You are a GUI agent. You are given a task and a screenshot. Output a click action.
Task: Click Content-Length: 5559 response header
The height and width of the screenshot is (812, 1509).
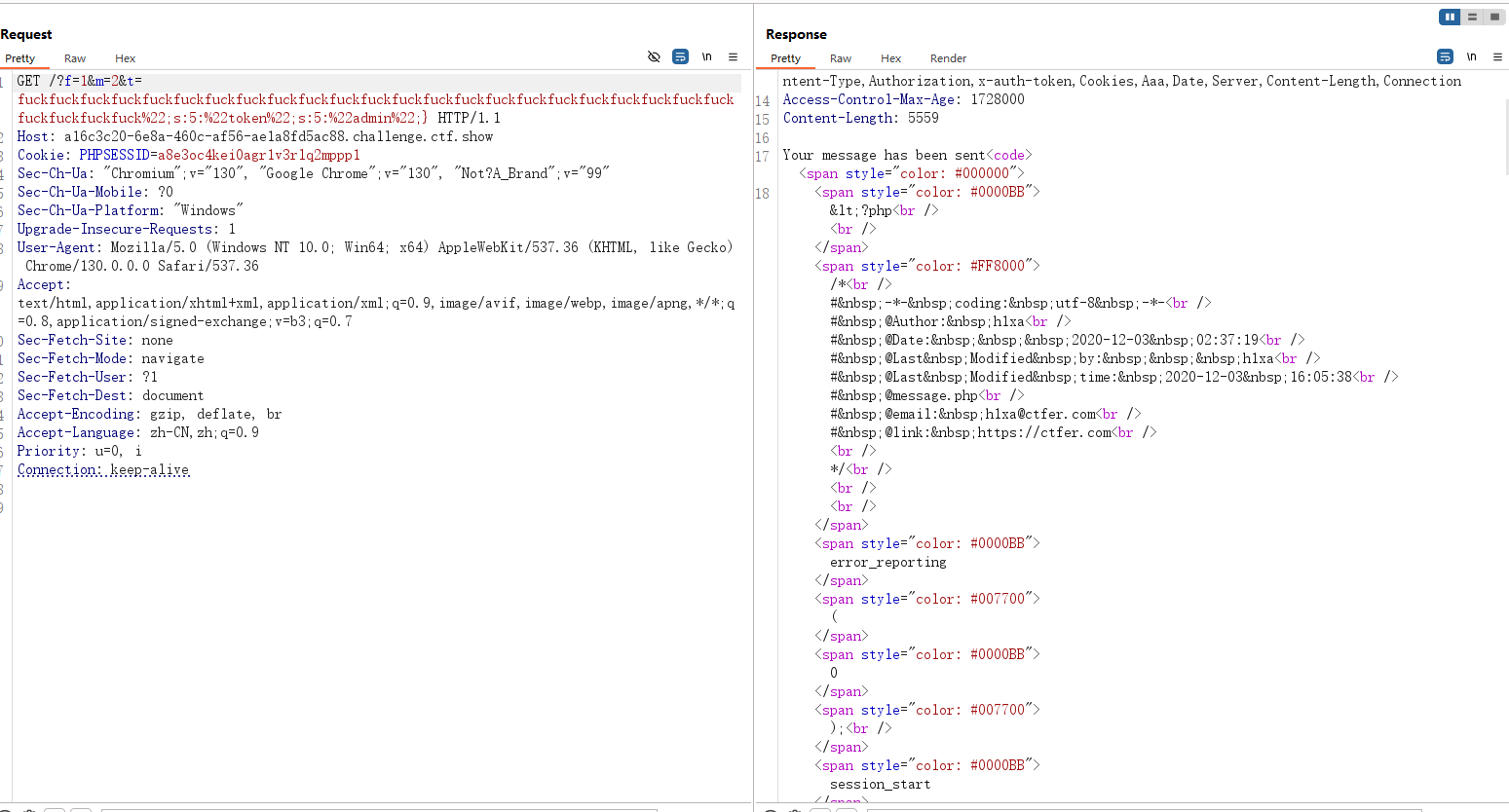click(x=860, y=118)
